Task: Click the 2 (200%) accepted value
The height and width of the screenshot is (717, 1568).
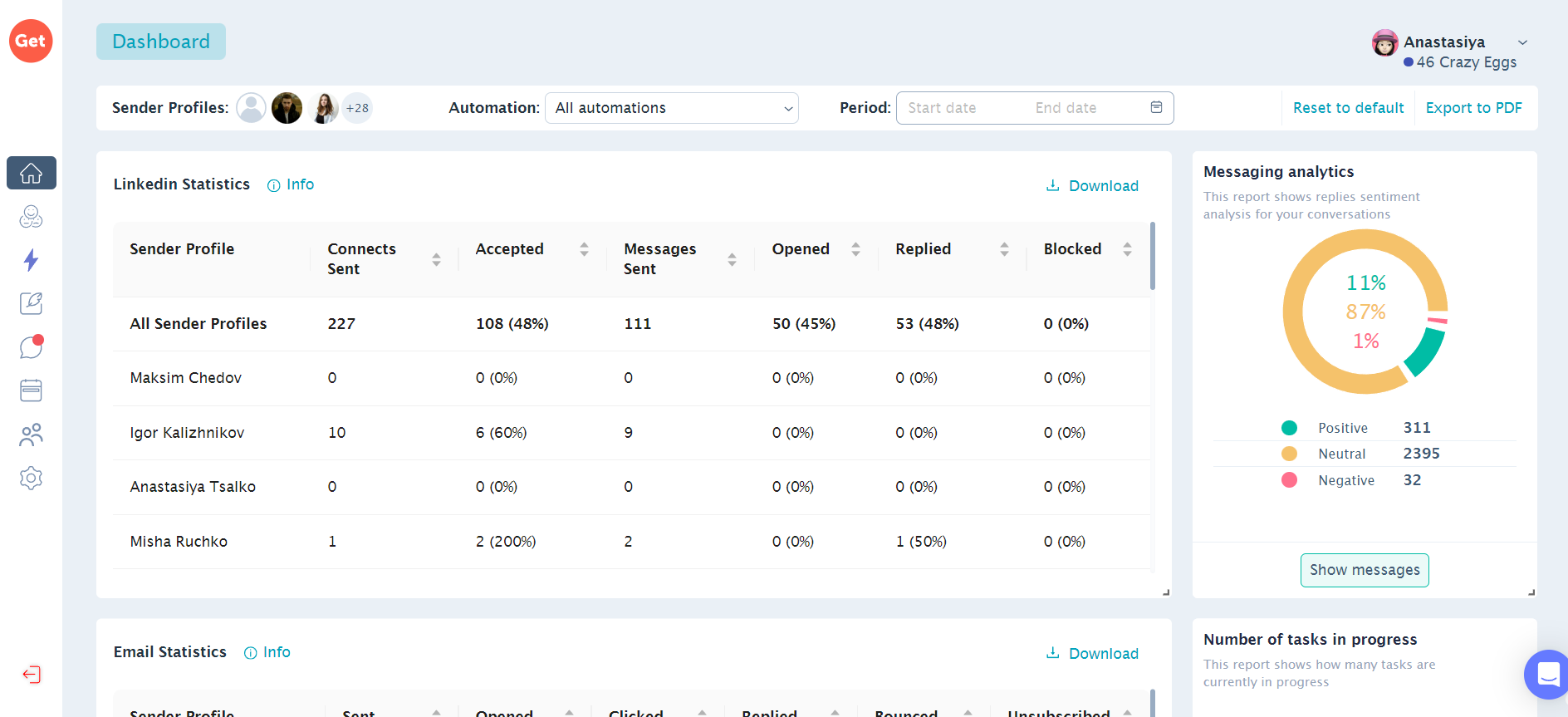Action: tap(506, 542)
